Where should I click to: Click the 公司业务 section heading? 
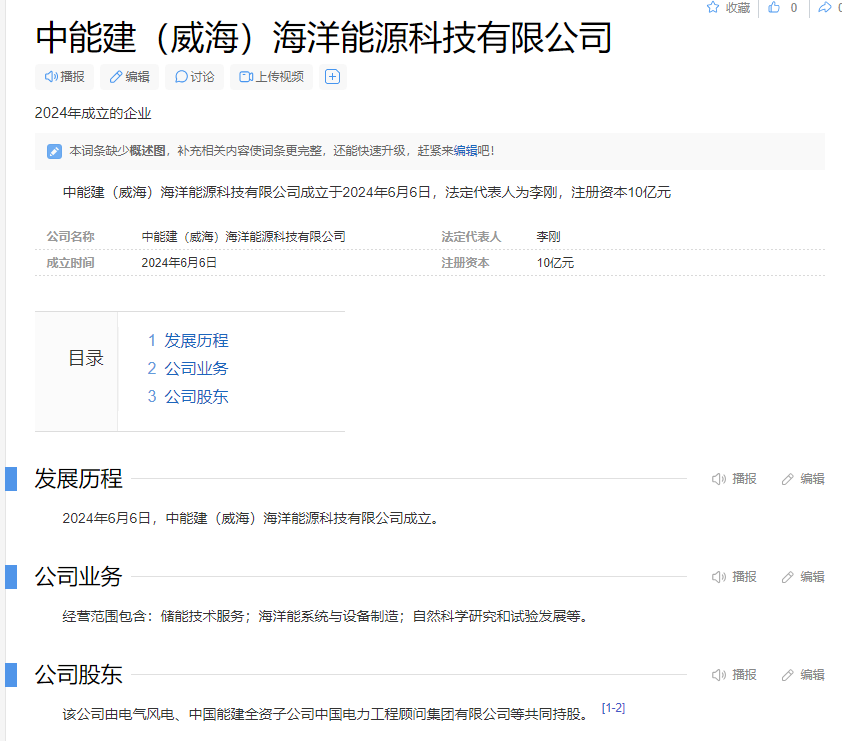point(79,577)
